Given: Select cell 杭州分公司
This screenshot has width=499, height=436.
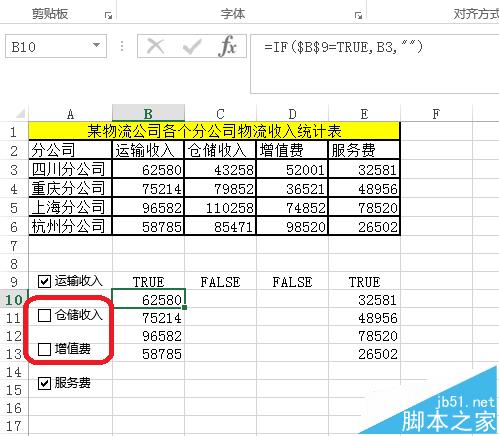Looking at the screenshot, I should (70, 226).
